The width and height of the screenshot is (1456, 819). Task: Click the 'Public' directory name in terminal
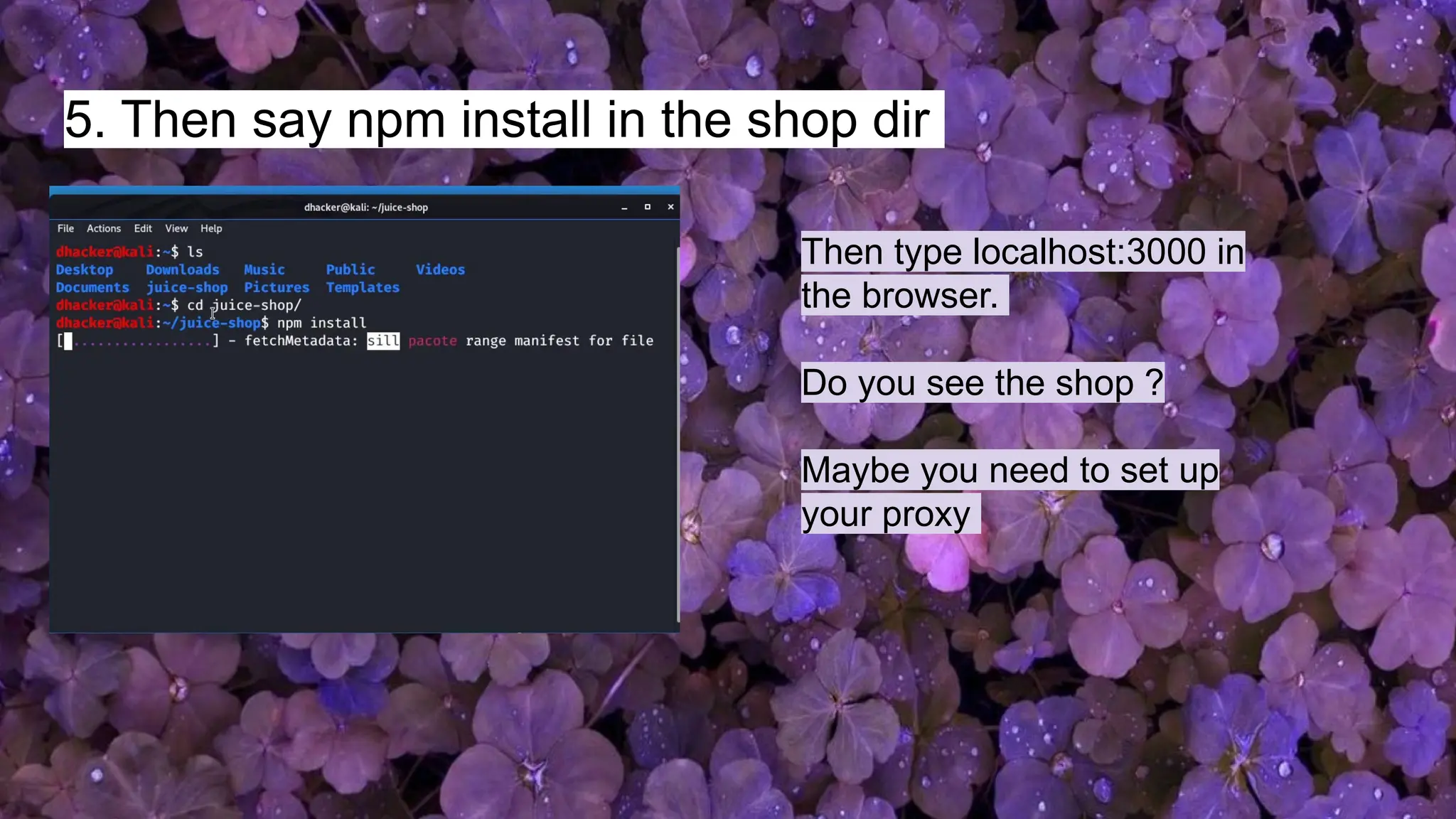pyautogui.click(x=350, y=269)
